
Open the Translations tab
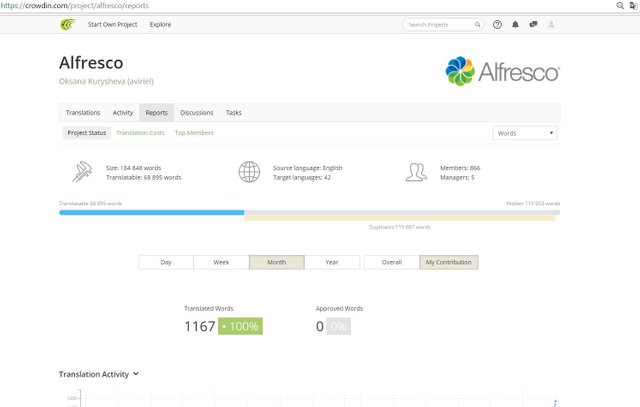[x=83, y=113]
